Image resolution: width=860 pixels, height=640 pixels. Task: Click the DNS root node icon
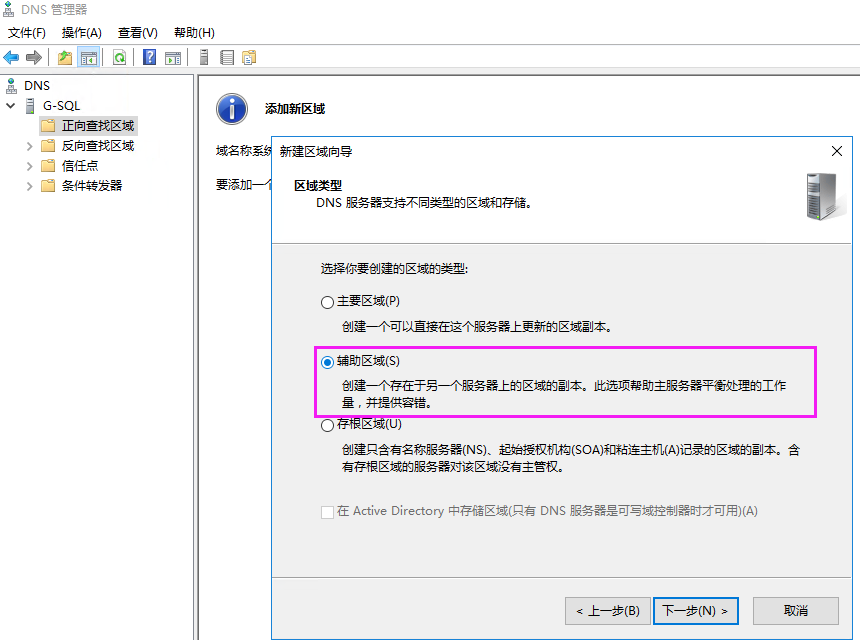[x=11, y=86]
